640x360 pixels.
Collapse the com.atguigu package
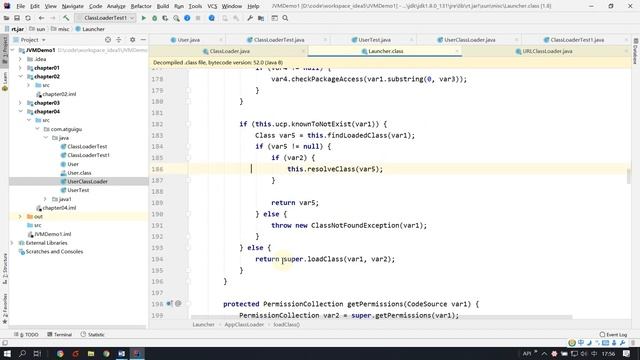(37, 129)
